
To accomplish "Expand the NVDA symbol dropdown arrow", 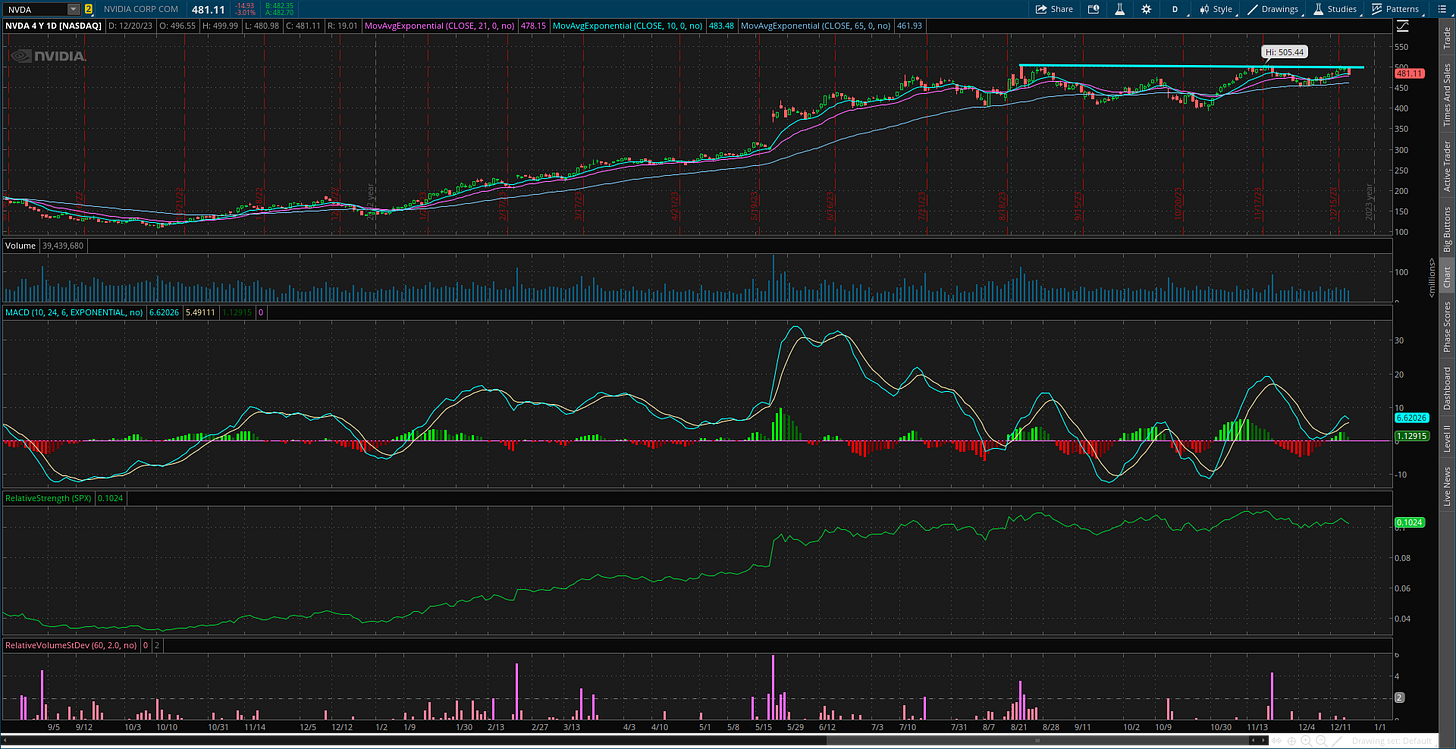I will click(71, 9).
